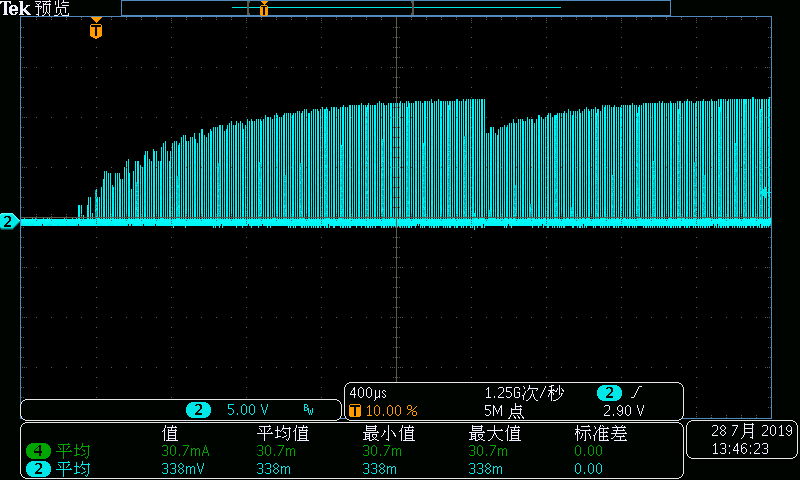Click the 最小值 column header
The image size is (800, 480).
(x=389, y=434)
